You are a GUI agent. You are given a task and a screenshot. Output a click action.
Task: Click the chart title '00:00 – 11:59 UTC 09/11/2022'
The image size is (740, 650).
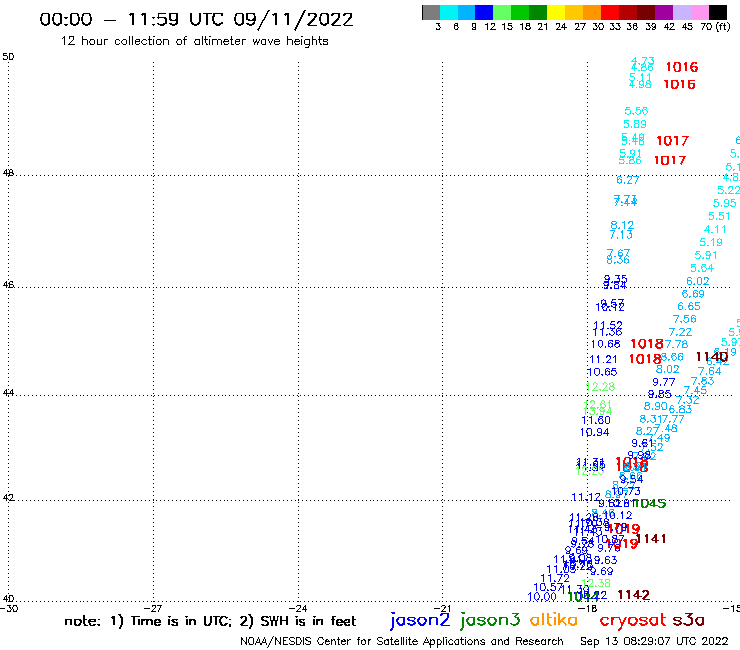(196, 20)
